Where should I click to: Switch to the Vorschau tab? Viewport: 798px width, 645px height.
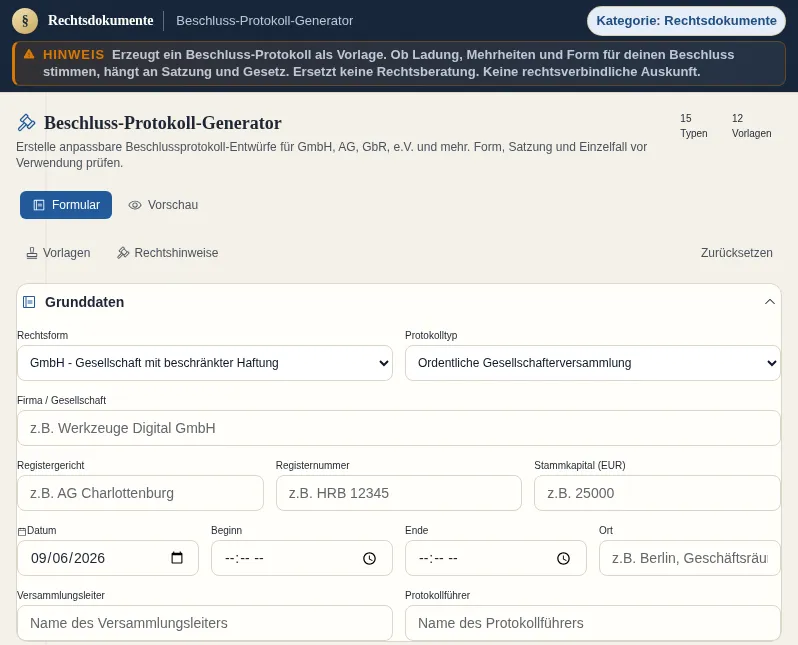click(163, 205)
